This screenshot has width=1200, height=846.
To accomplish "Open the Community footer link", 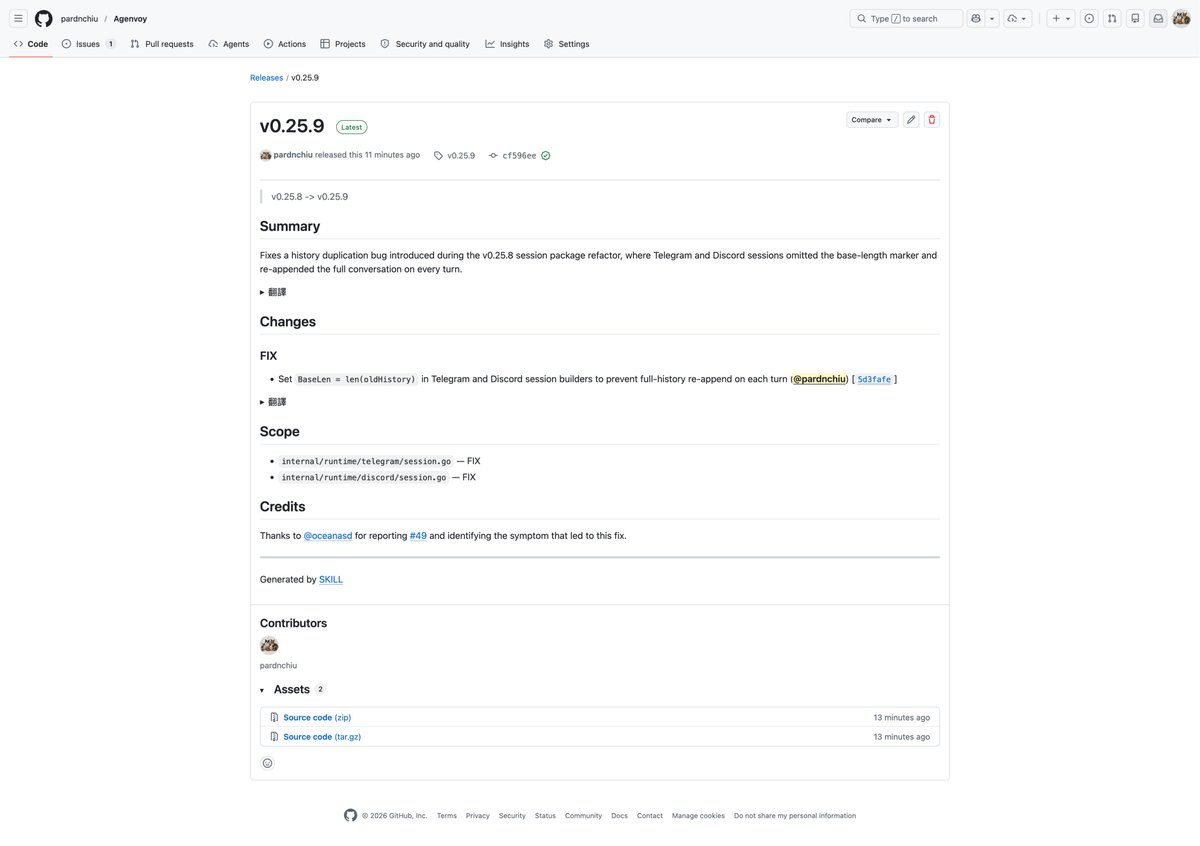I will (x=583, y=816).
